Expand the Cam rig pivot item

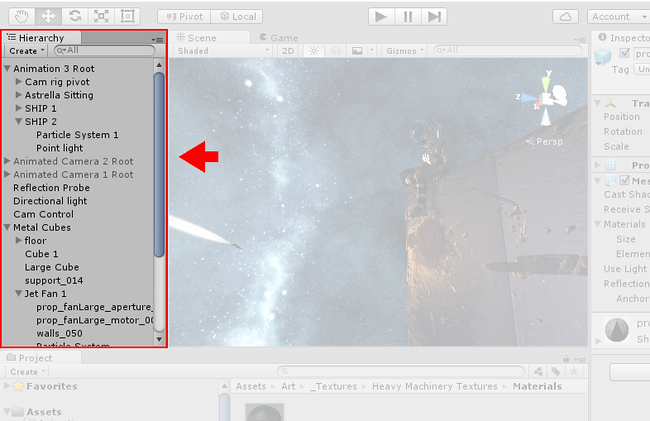pos(19,82)
